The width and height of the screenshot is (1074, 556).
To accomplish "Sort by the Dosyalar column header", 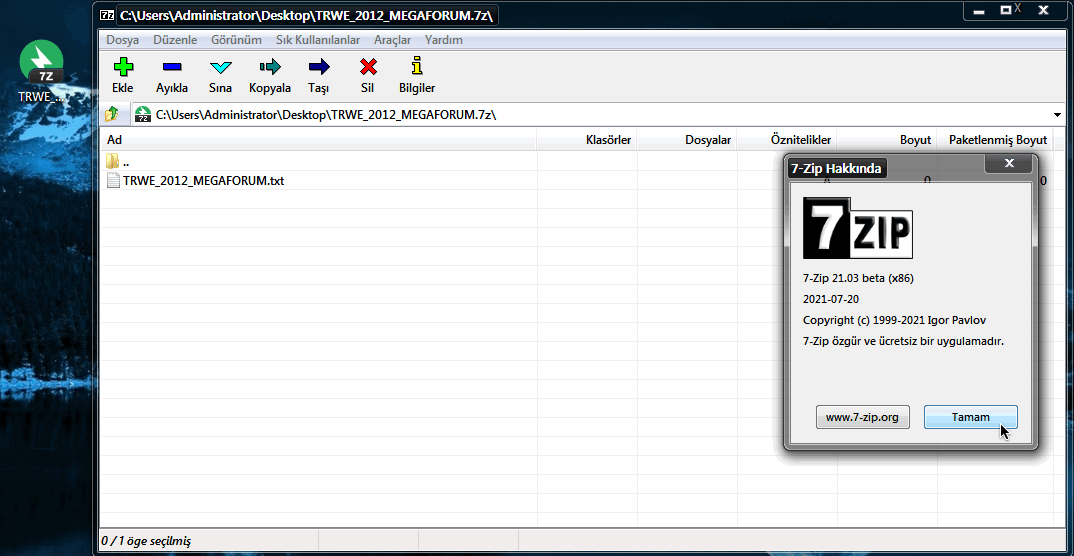I will click(x=687, y=140).
